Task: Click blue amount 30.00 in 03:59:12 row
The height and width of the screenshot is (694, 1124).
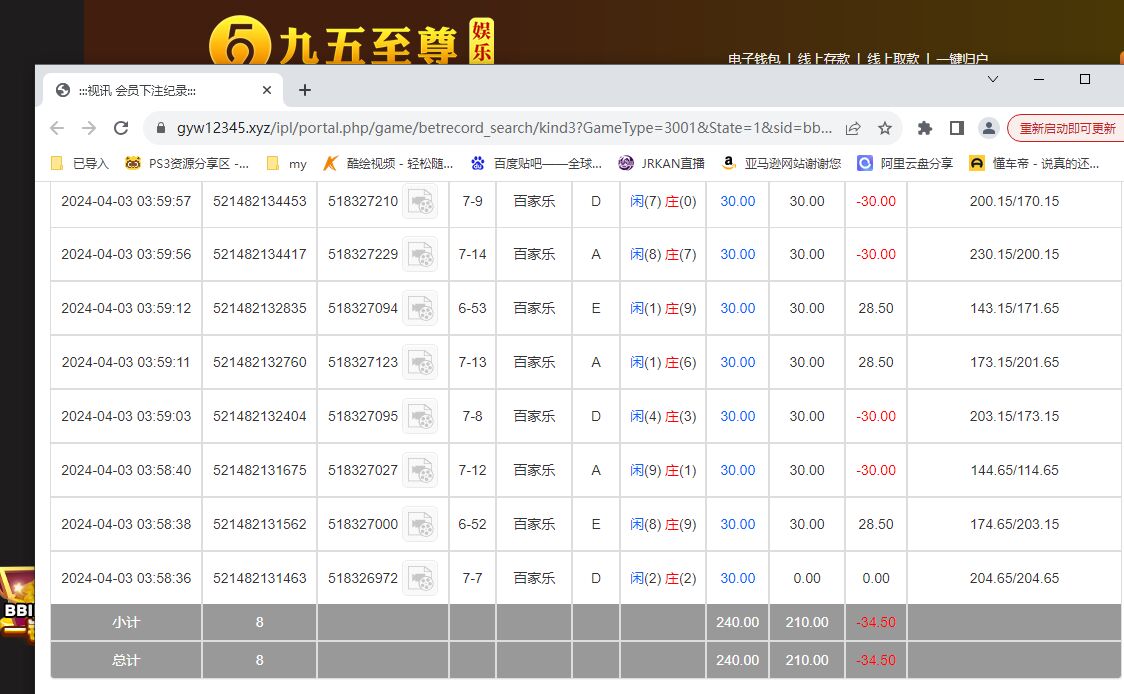Action: coord(738,308)
